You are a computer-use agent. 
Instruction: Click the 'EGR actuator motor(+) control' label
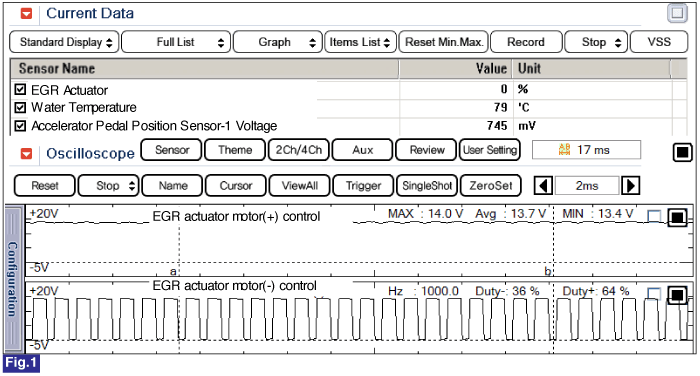(x=236, y=217)
